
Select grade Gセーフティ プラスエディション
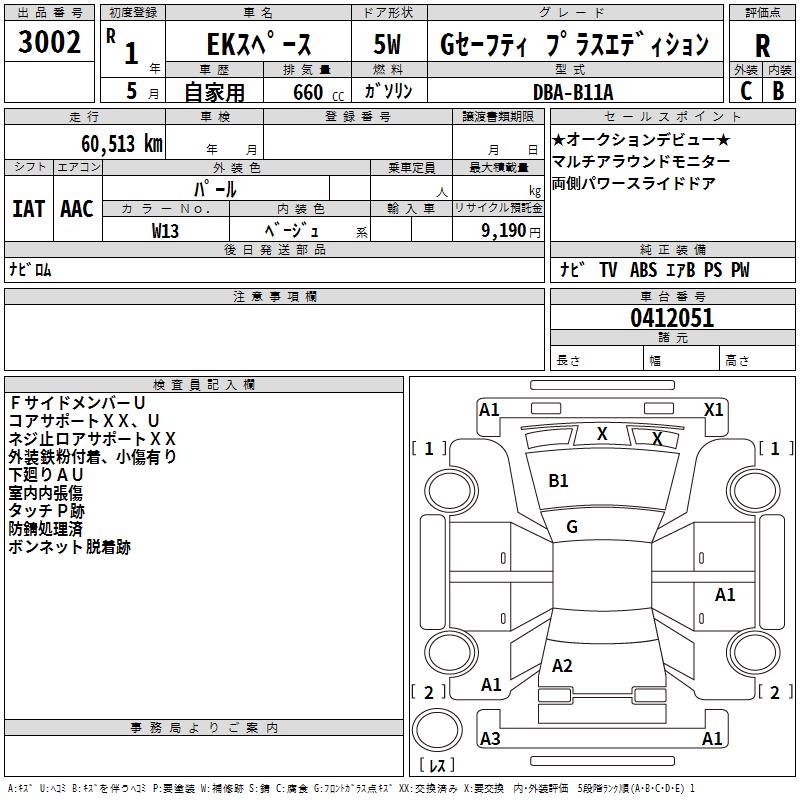pos(574,44)
